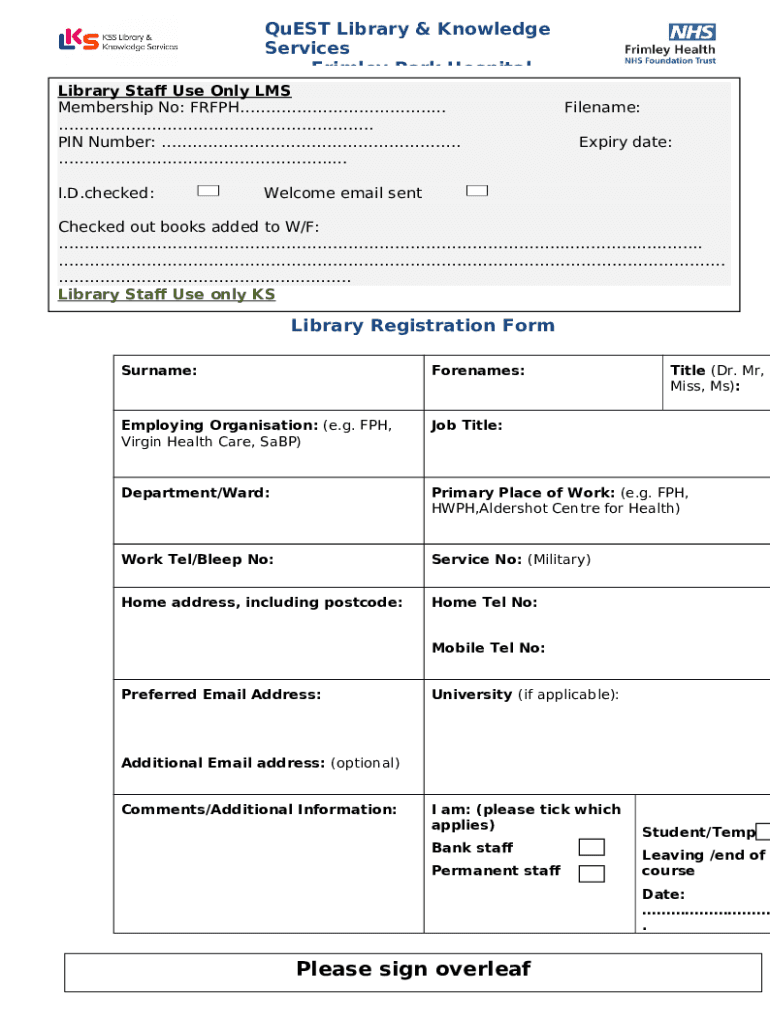Click the Please sign overleaf box
Screen dimensions: 770x1024
point(413,970)
